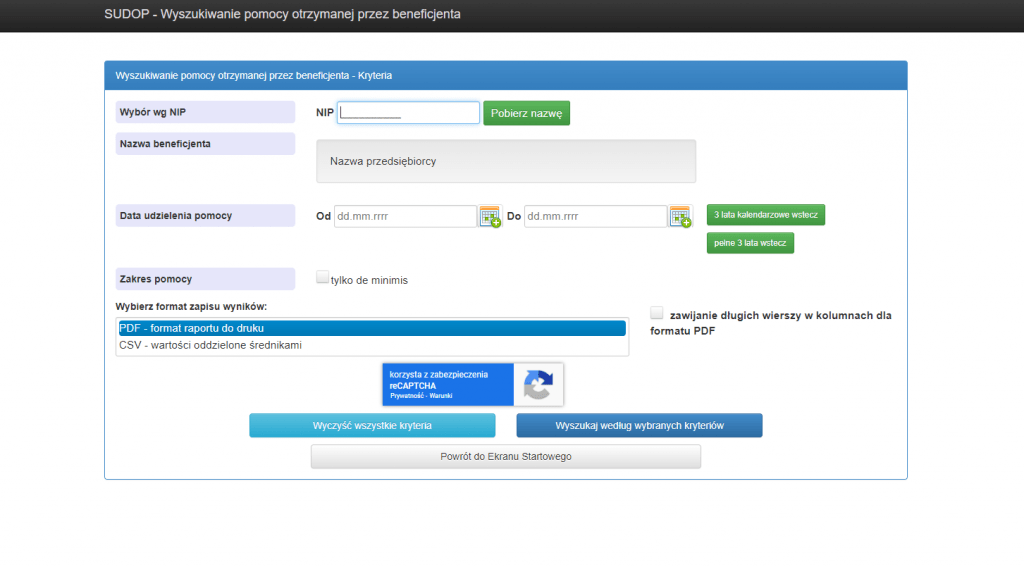Click the SUDOP page header title
Screen dimensions: 1024x567
282,15
